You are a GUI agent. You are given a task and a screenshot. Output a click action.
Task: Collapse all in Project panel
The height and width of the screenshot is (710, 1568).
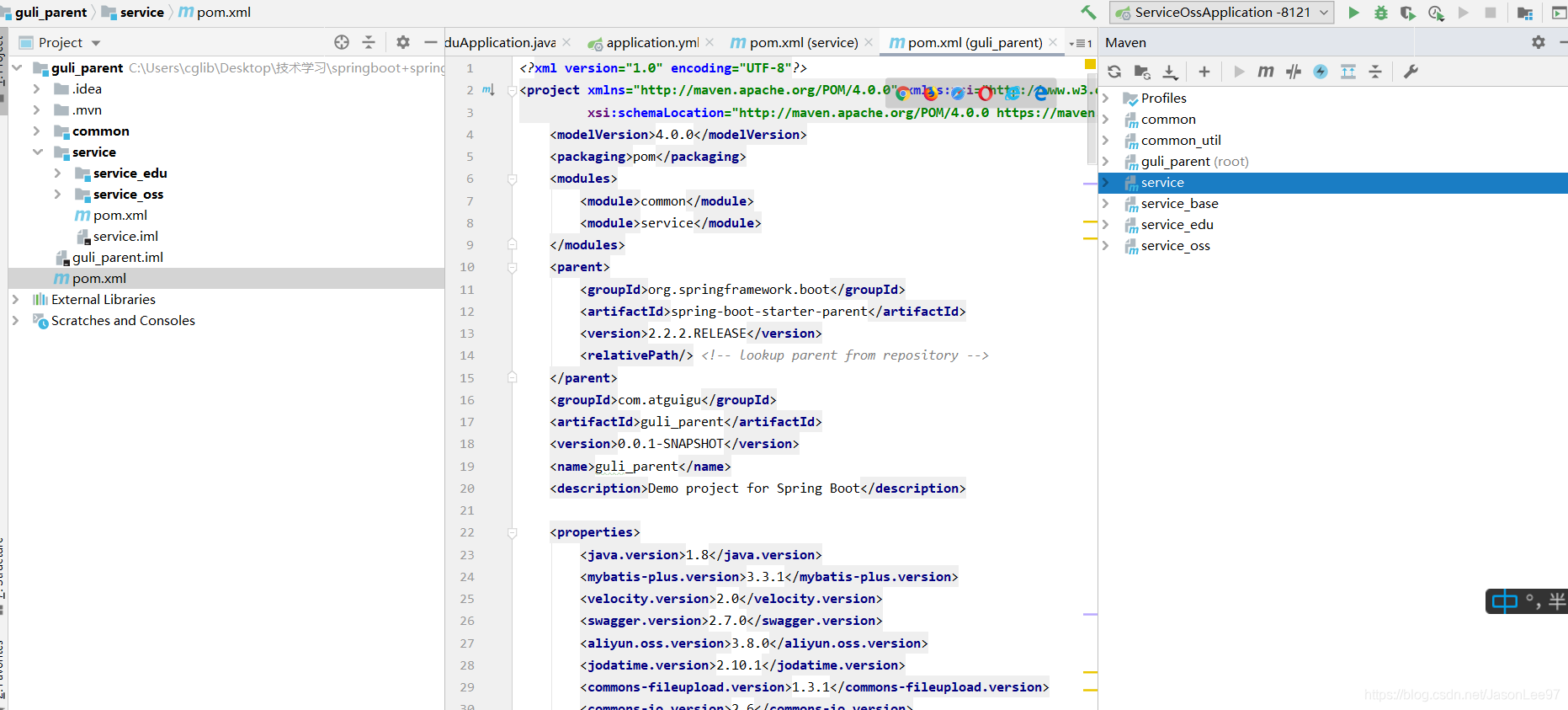pyautogui.click(x=369, y=42)
